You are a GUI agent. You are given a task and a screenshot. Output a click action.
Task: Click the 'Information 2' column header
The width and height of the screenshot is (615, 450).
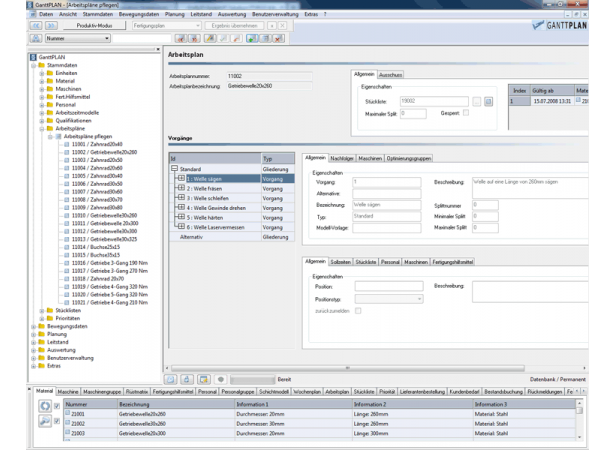click(413, 404)
